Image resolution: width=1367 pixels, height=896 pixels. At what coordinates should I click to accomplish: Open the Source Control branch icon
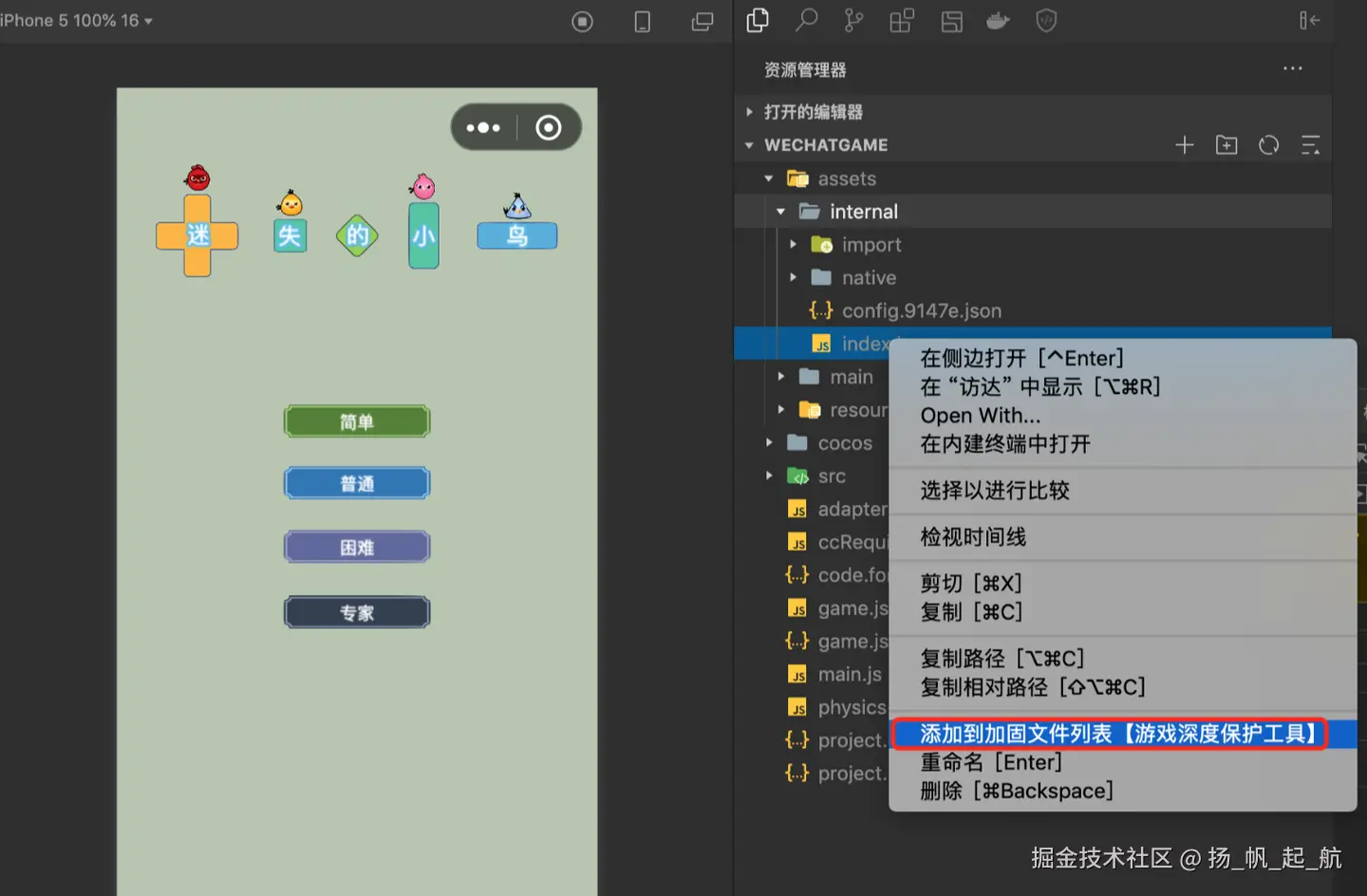pos(854,20)
